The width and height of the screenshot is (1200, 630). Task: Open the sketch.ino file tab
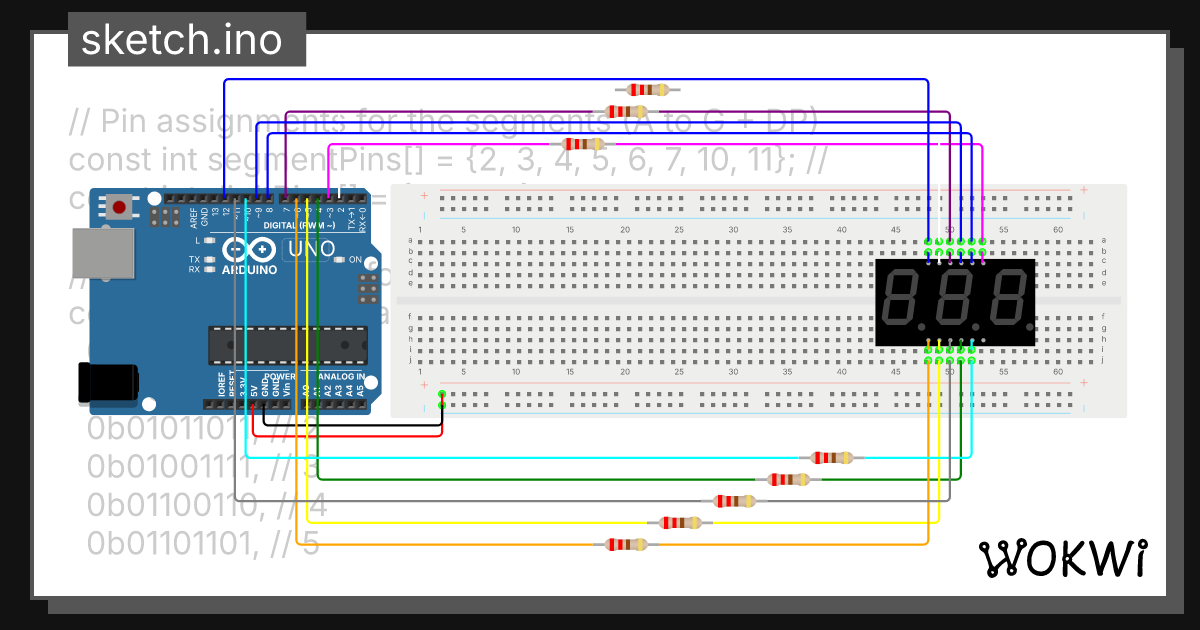tap(186, 38)
